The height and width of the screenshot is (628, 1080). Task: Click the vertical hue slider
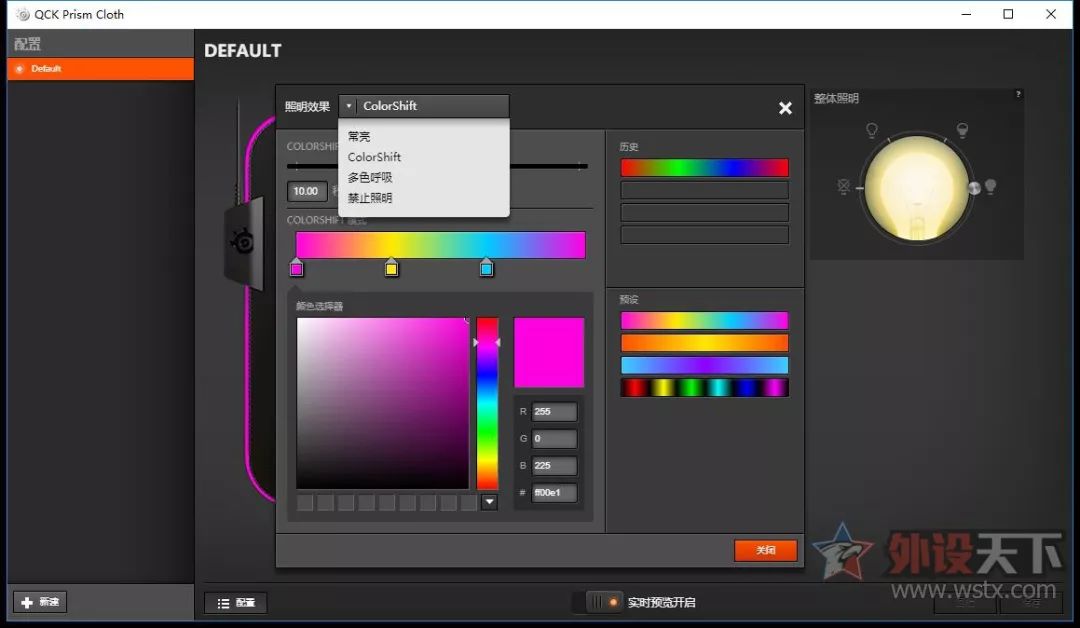pos(487,404)
